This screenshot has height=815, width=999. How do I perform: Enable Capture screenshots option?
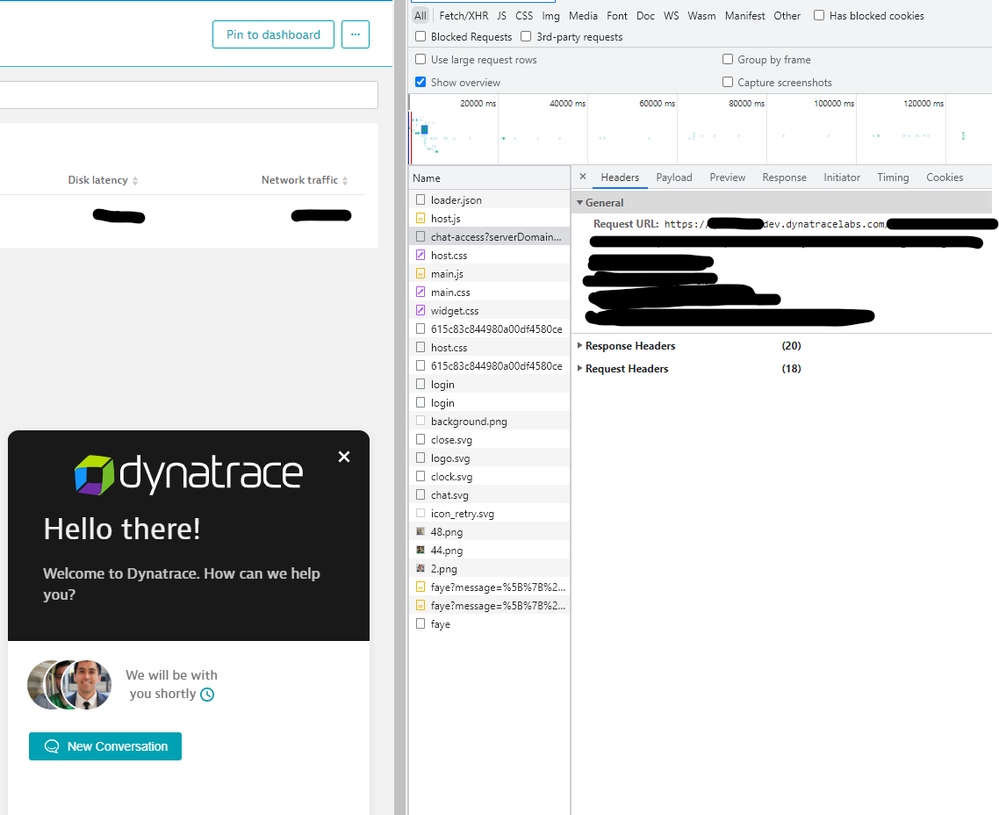tap(728, 83)
